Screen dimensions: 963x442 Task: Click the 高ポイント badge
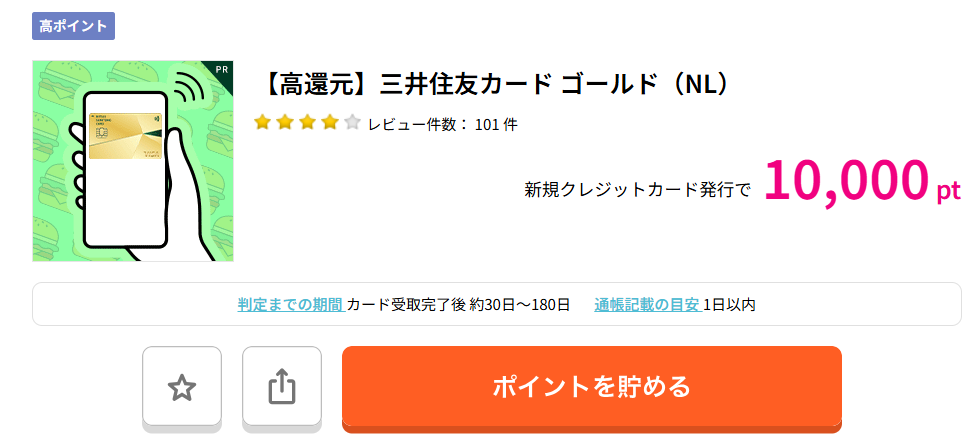pos(73,26)
